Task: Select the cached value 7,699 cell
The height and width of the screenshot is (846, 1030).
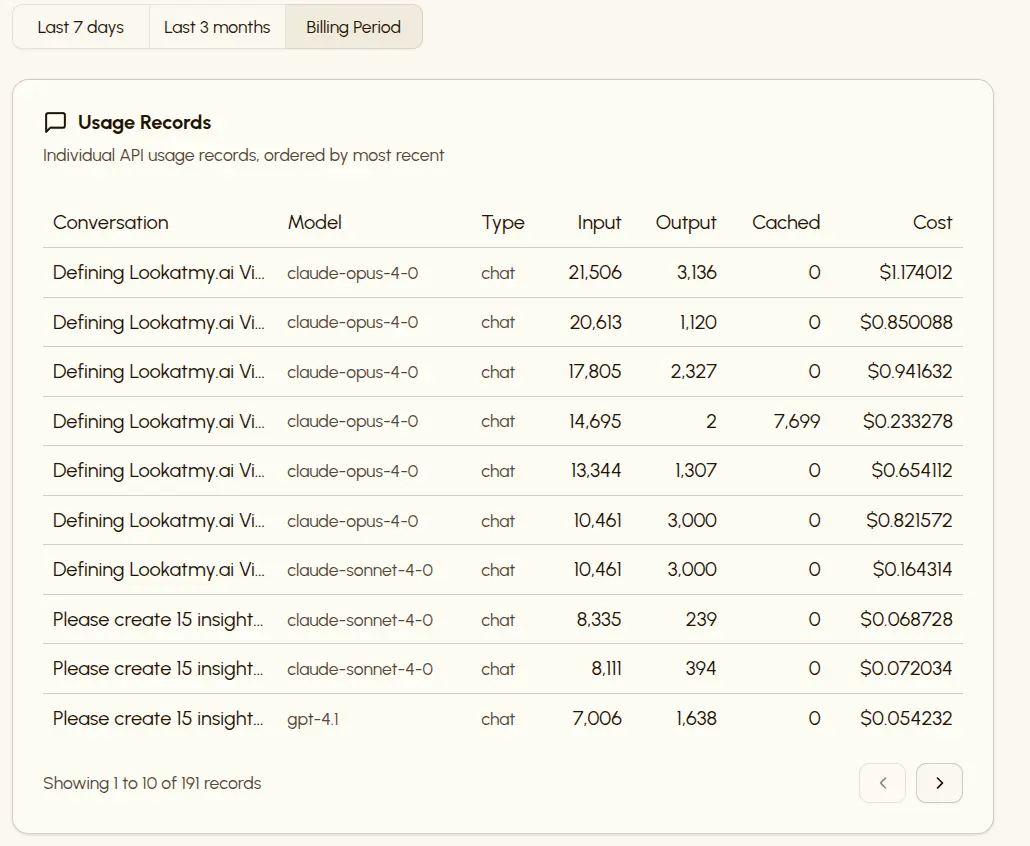Action: [x=797, y=422]
